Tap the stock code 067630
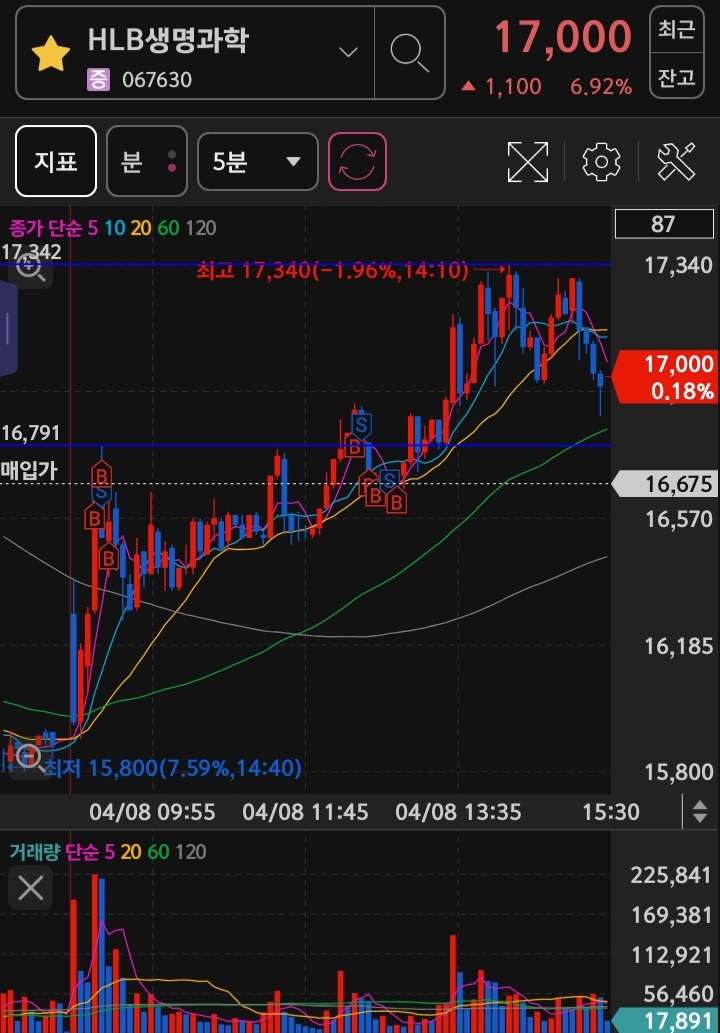The height and width of the screenshot is (1033, 720). (157, 80)
